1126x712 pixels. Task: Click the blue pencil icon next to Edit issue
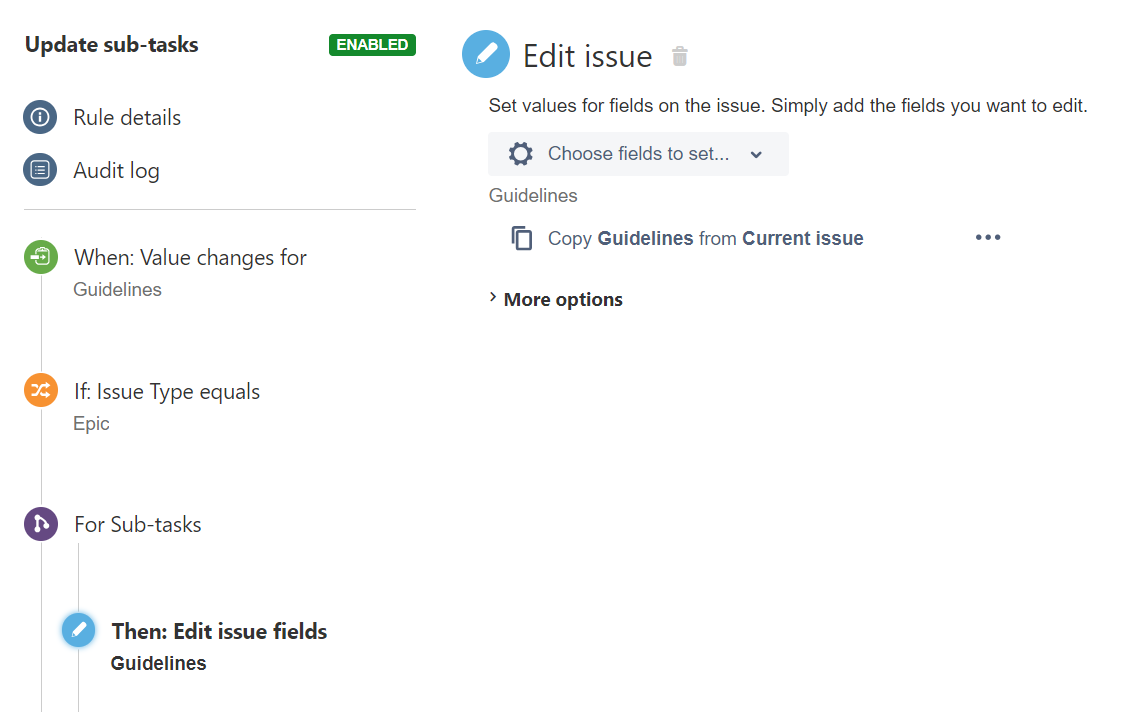tap(485, 54)
